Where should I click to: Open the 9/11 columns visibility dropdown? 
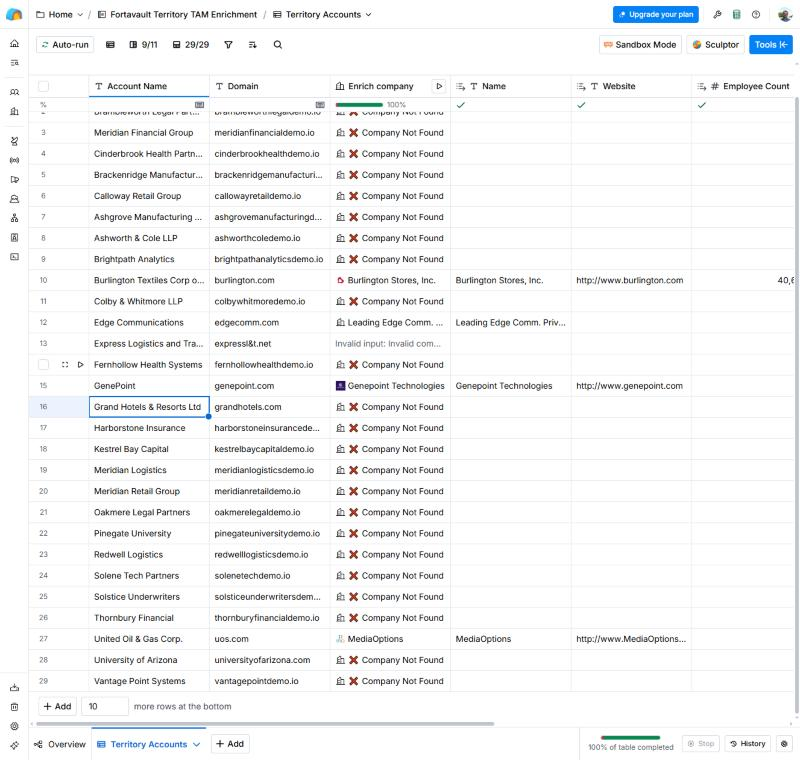pos(143,45)
